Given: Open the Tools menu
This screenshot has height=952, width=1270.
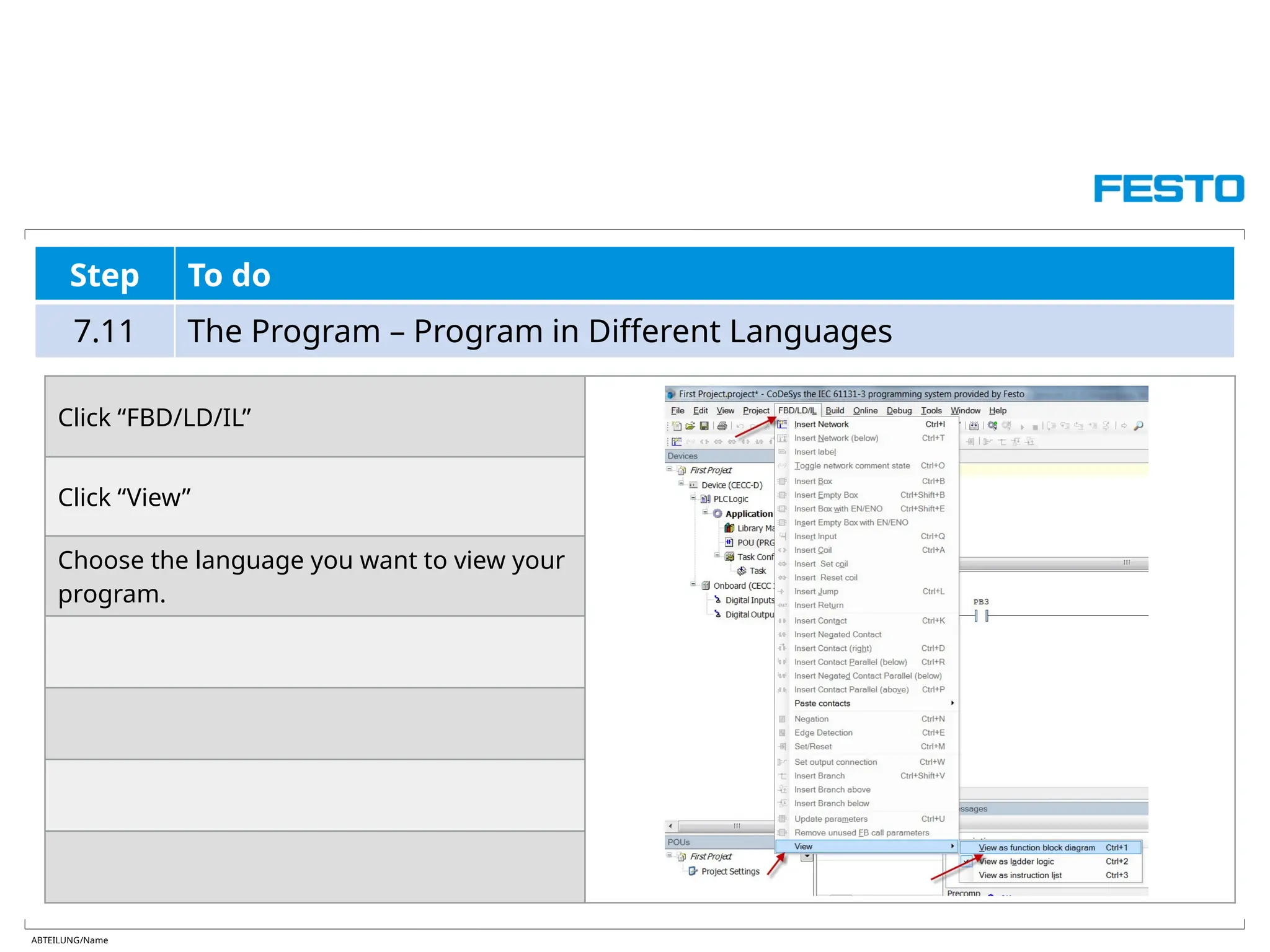Looking at the screenshot, I should 931,410.
